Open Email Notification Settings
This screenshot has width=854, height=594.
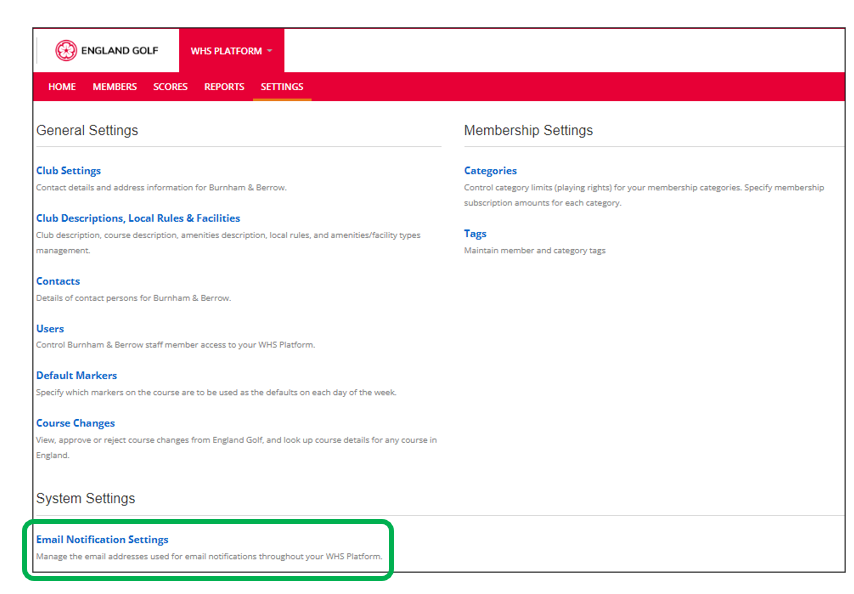click(101, 539)
